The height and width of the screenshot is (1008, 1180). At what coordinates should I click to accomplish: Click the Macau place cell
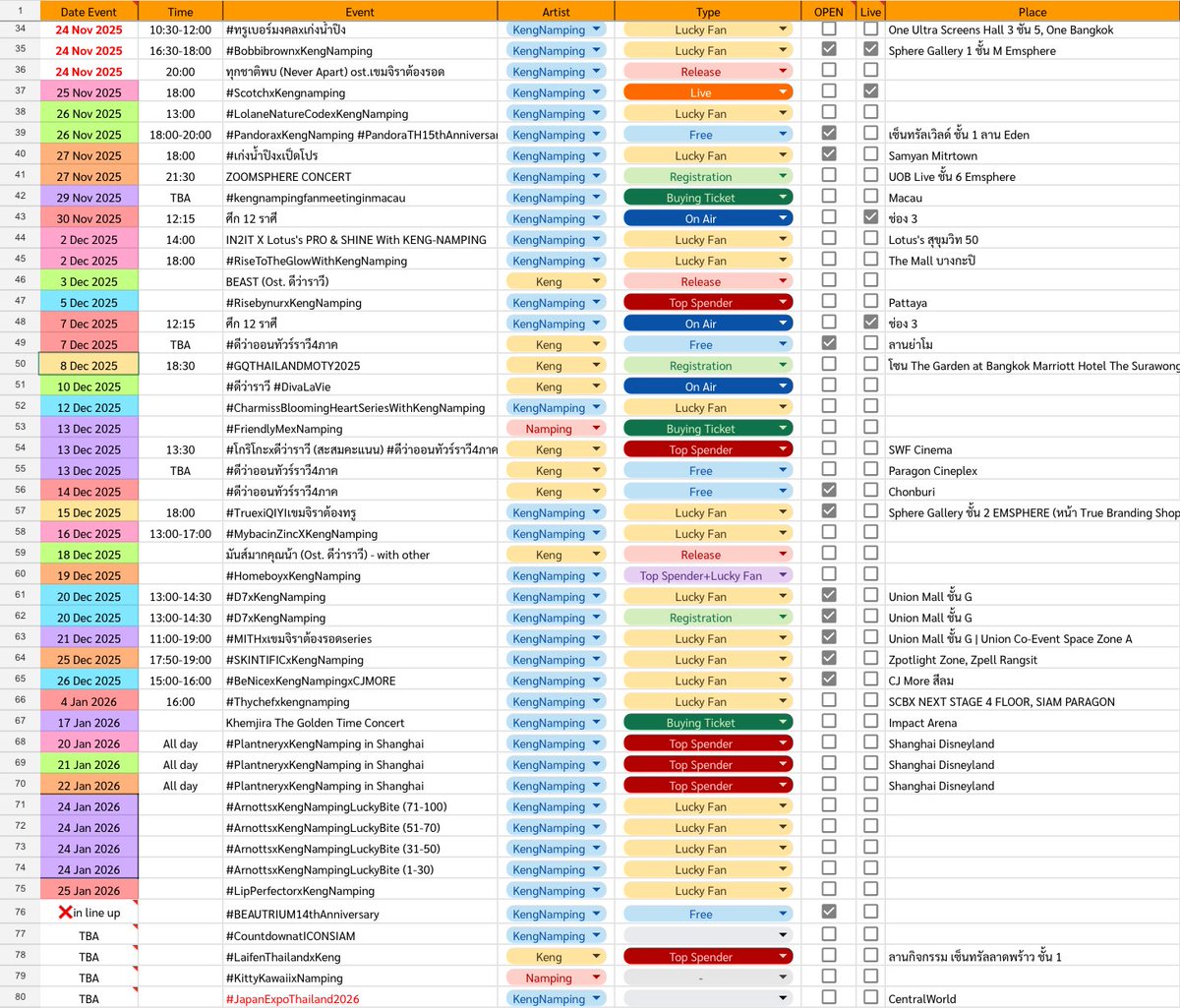click(x=1032, y=198)
